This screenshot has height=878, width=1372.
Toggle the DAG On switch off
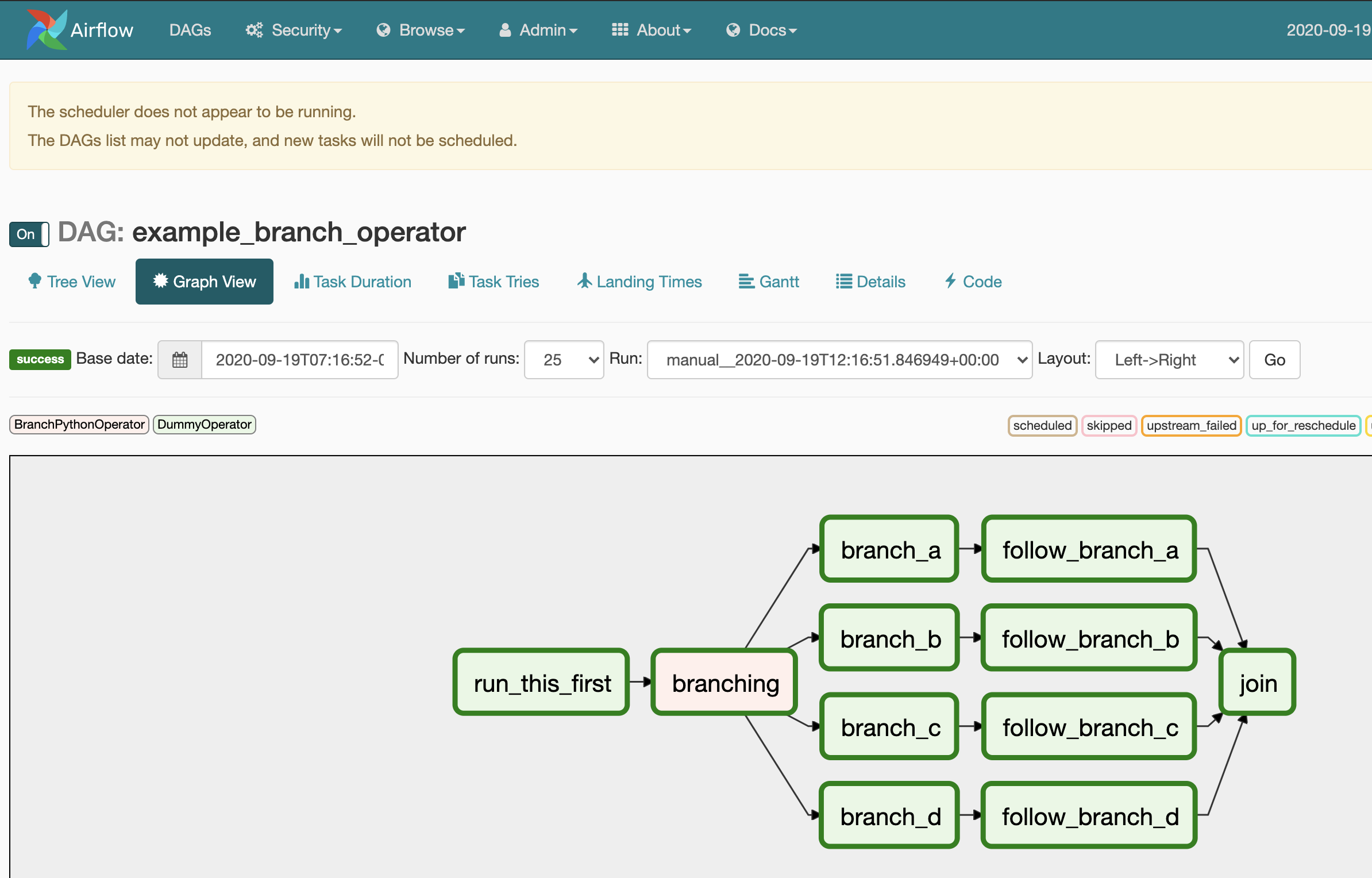coord(29,234)
